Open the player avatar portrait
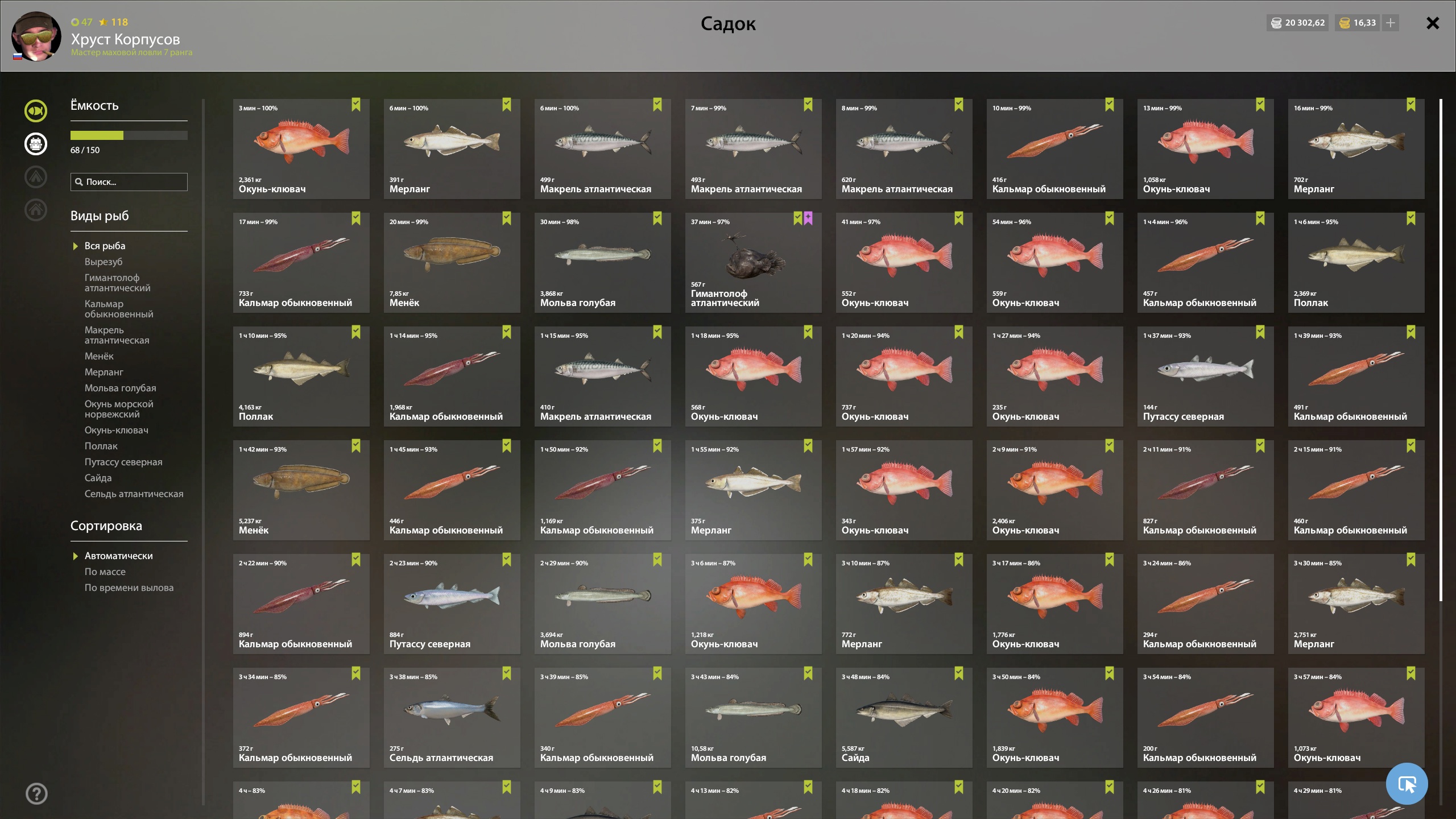Viewport: 1456px width, 819px height. (x=36, y=36)
